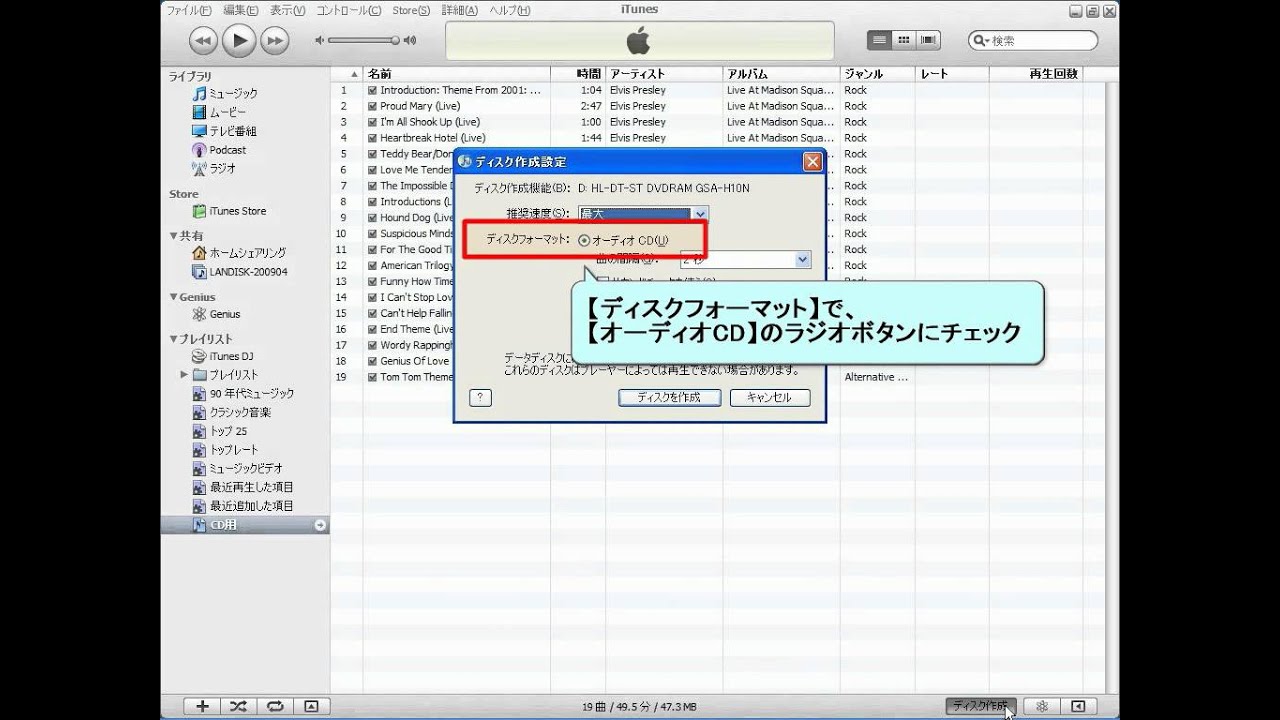The image size is (1280, 720).
Task: Switch to Cover Flow view icon
Action: pos(929,40)
